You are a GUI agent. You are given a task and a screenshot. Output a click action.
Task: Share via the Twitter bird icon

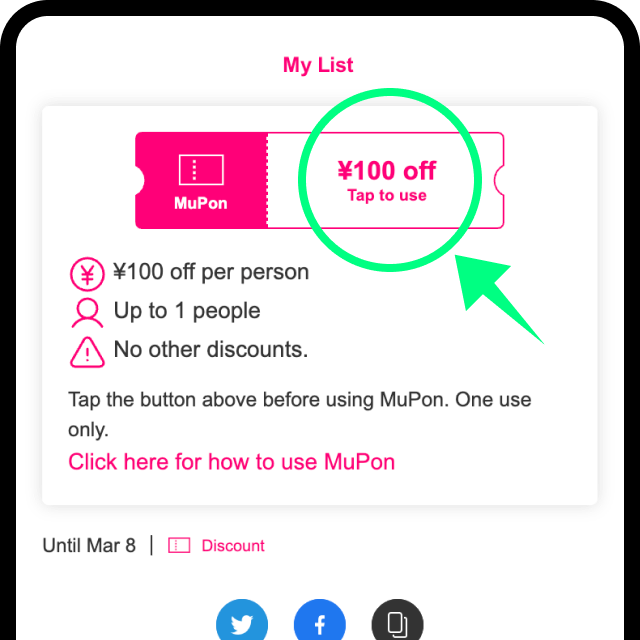pyautogui.click(x=242, y=623)
